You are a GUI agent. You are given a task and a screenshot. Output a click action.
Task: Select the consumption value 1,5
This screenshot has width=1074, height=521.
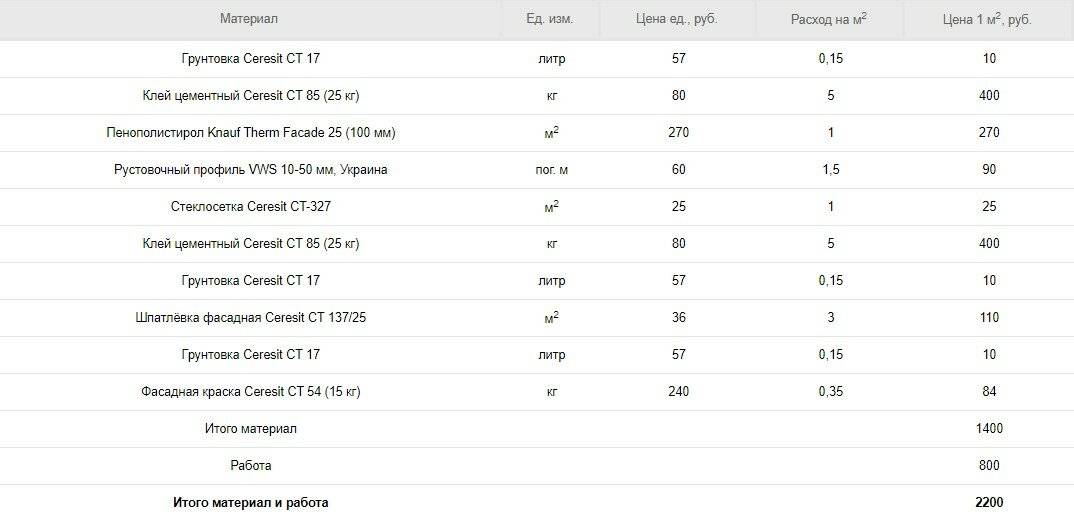830,170
